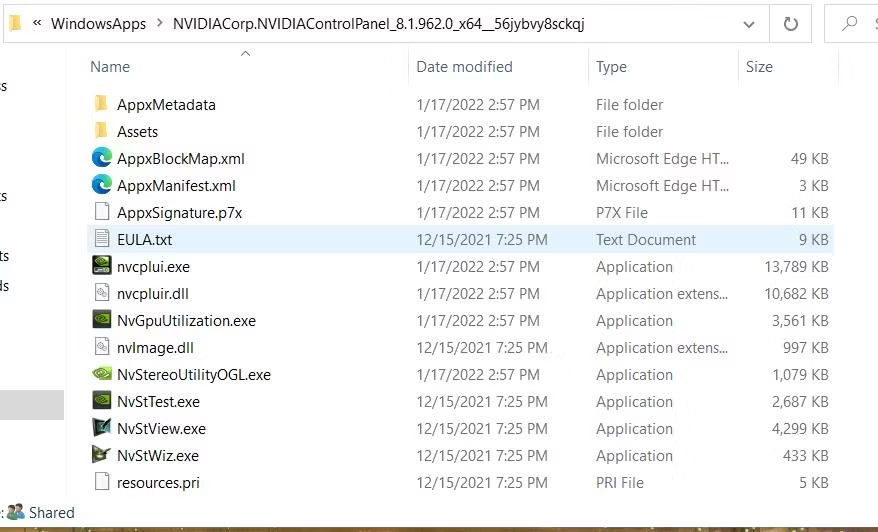This screenshot has width=878, height=532.
Task: Click the NVIDIA eye icon for NvStereoUtilityOGL.exe
Action: pyautogui.click(x=102, y=374)
